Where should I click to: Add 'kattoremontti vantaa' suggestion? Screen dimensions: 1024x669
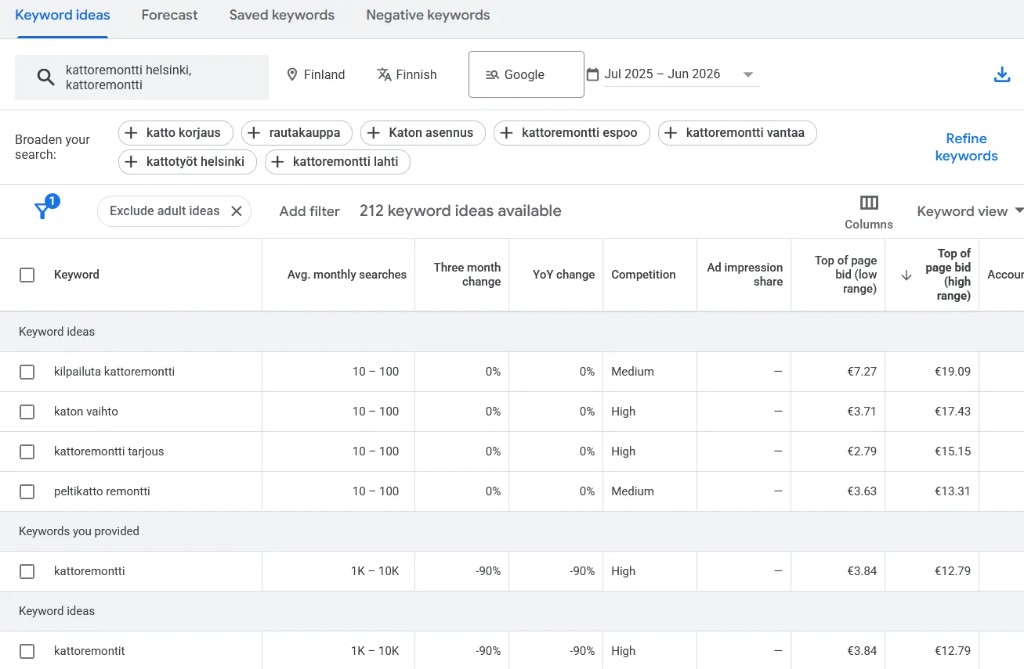click(x=737, y=133)
